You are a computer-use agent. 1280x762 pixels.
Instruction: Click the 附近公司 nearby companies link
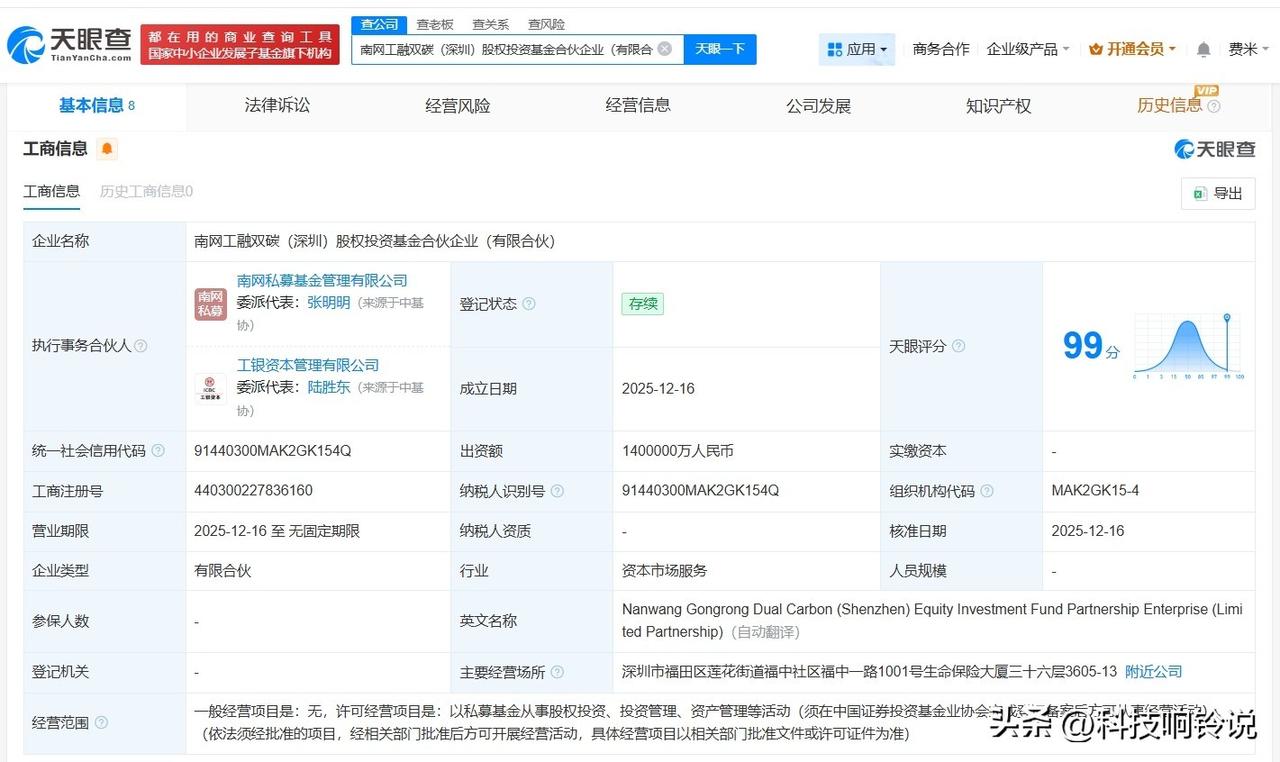(x=1153, y=672)
